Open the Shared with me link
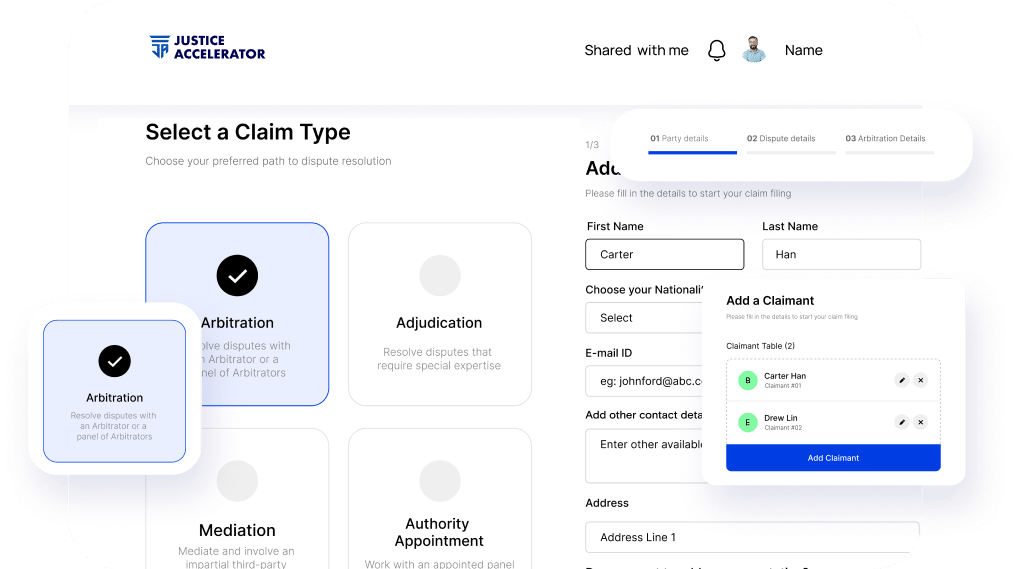1019x569 pixels. (x=636, y=51)
